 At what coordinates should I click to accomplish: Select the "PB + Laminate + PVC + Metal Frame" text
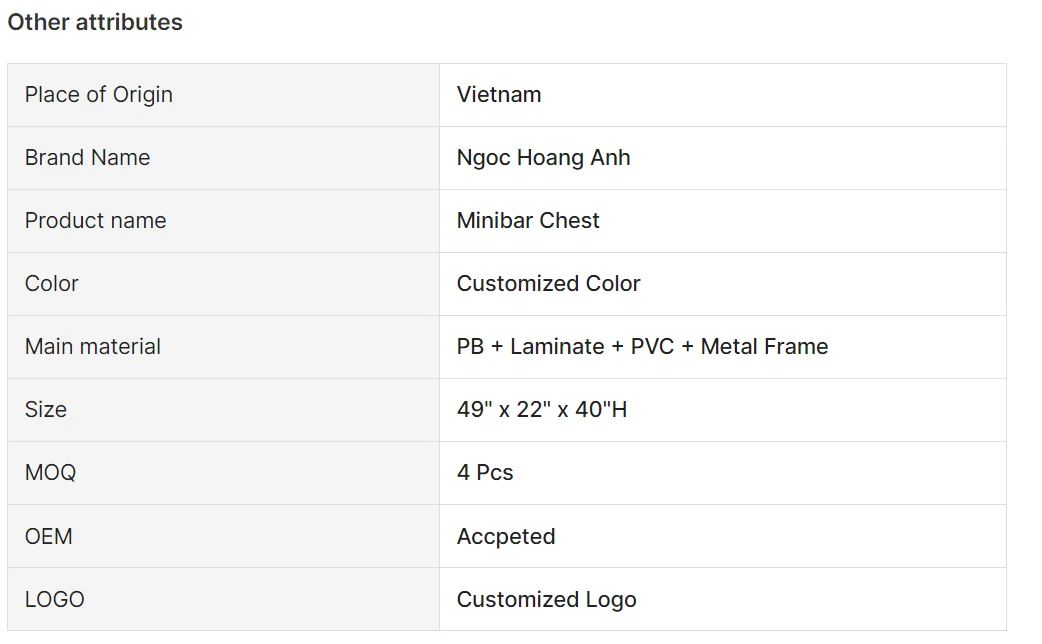642,347
